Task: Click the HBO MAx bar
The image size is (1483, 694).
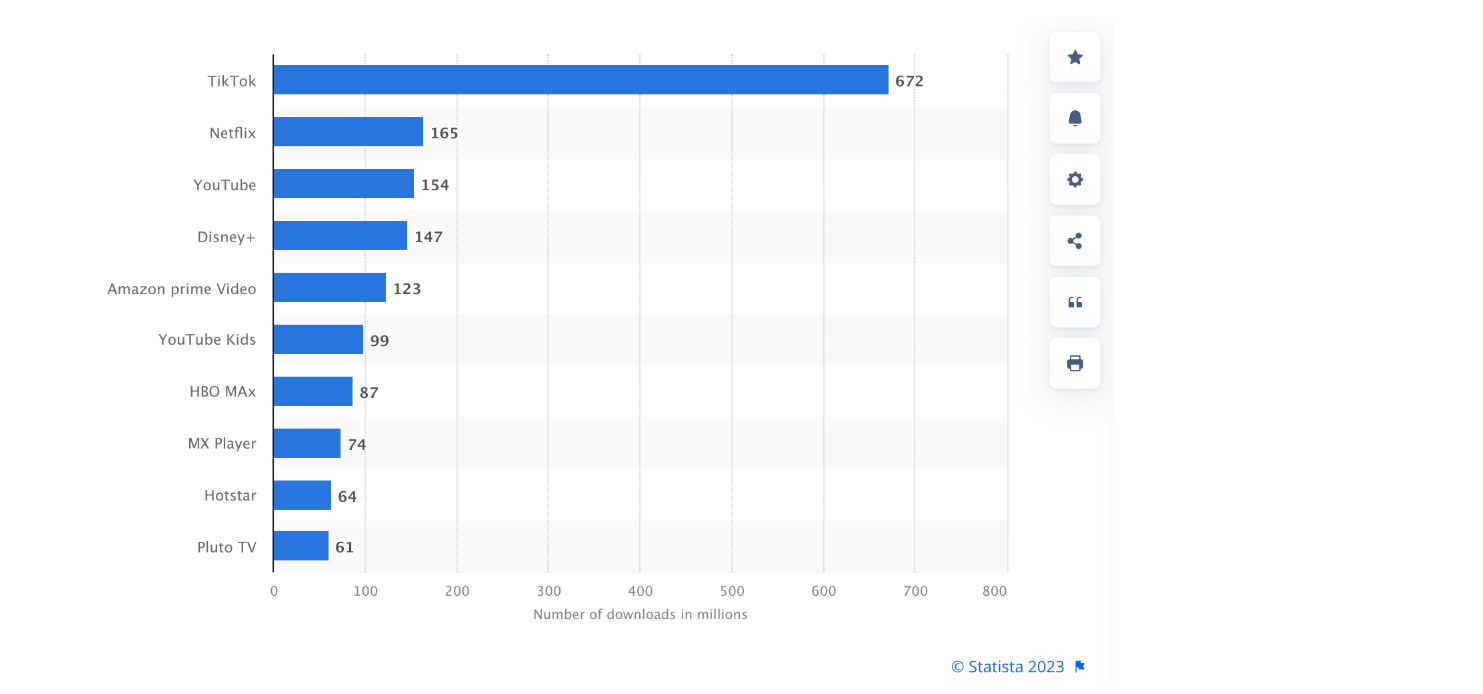Action: tap(313, 391)
